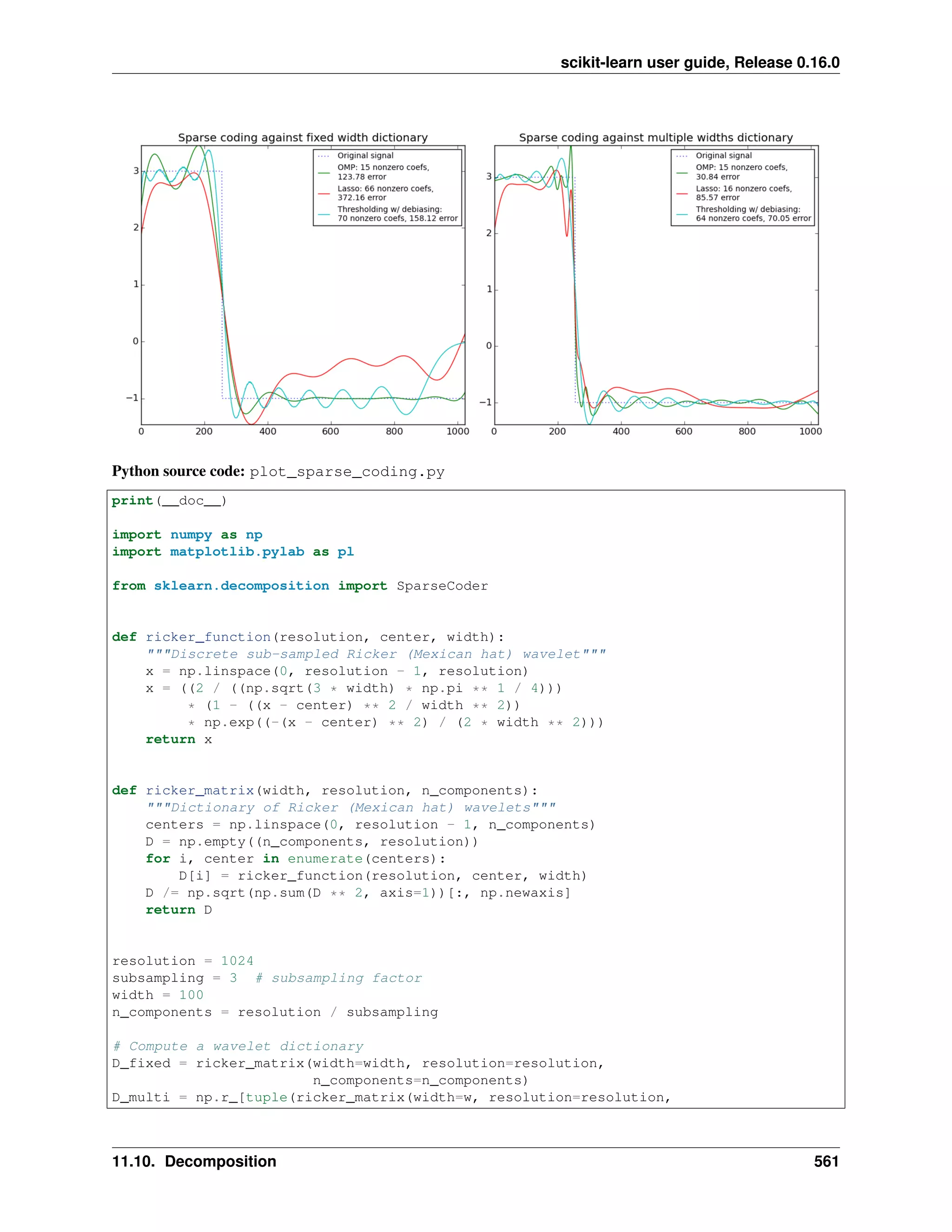Image resolution: width=952 pixels, height=1232 pixels.
Task: Click the left chart plot area
Action: tap(303, 285)
